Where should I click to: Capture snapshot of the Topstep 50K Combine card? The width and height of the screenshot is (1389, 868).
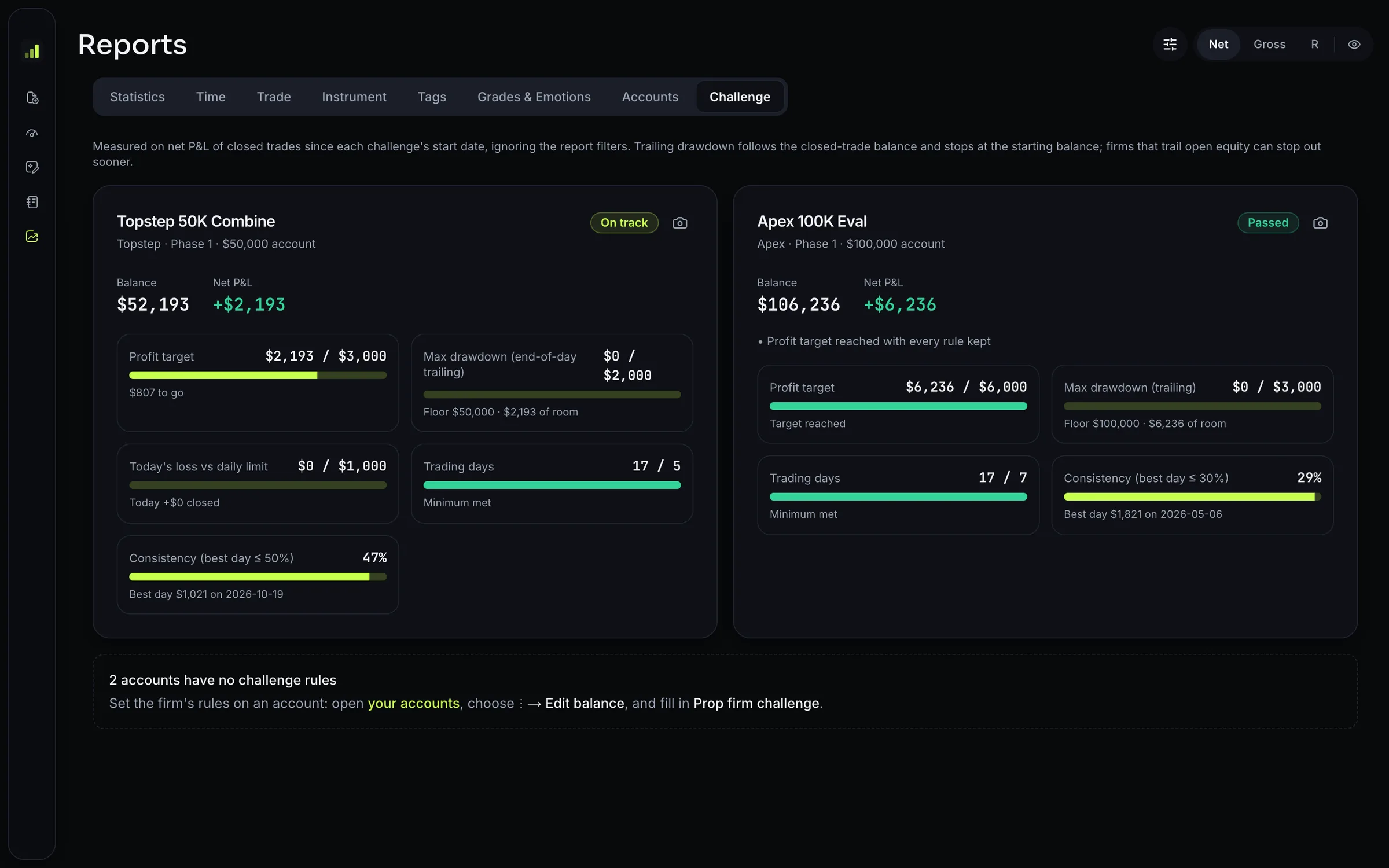click(x=680, y=223)
